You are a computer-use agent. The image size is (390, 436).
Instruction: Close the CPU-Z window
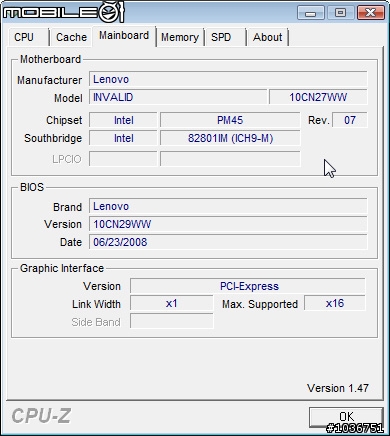(370, 13)
